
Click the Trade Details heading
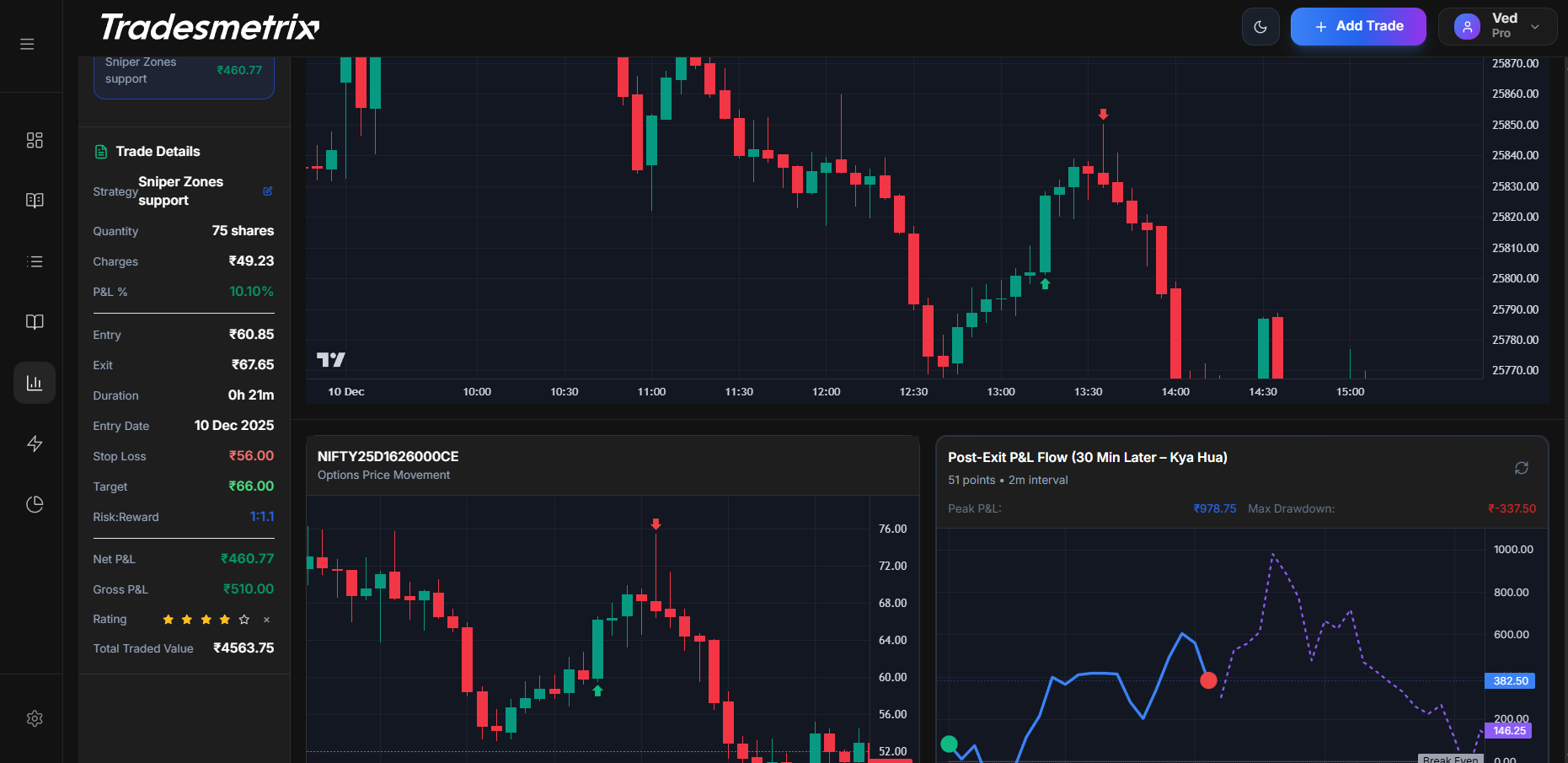158,152
